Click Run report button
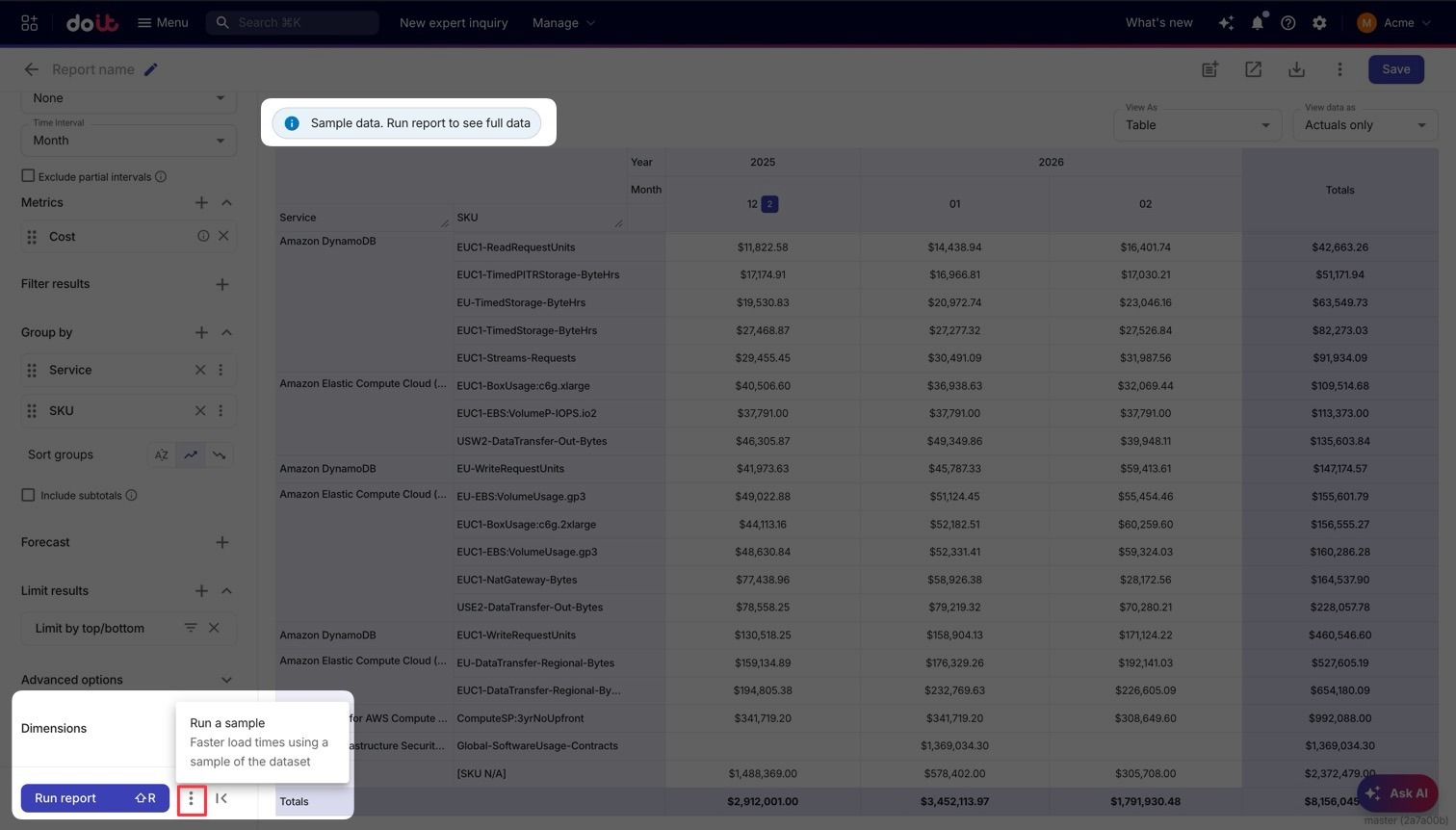 95,798
